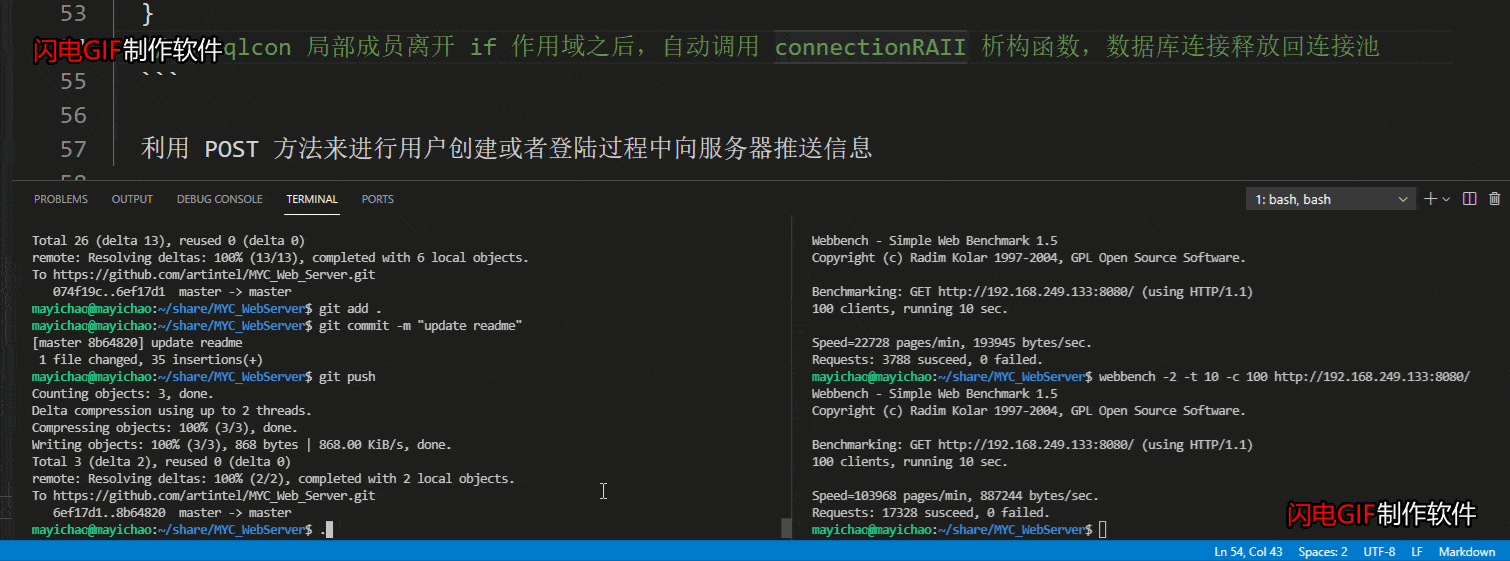Click 'Delta compression using up to 2 threads.'

(x=171, y=411)
